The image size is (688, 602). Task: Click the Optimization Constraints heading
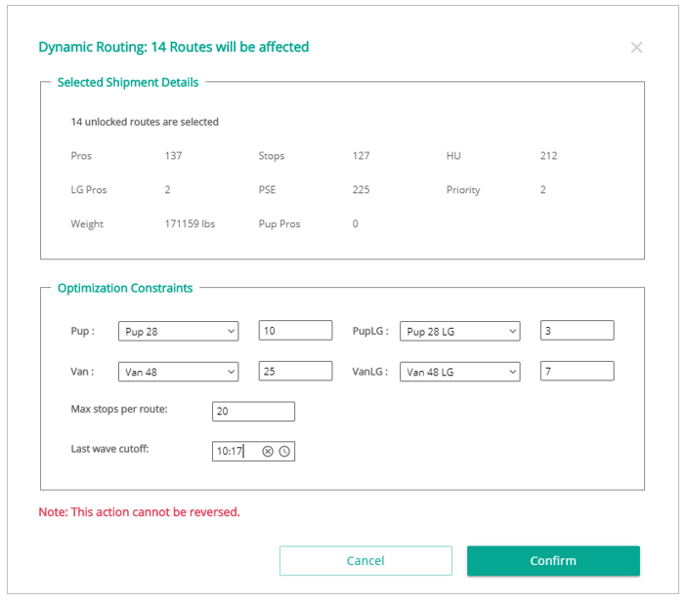(x=125, y=288)
